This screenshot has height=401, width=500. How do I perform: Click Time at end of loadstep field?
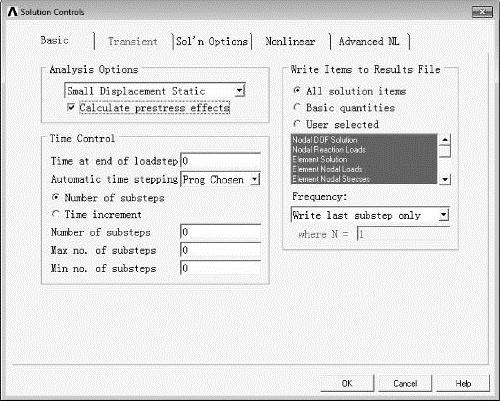click(x=221, y=161)
